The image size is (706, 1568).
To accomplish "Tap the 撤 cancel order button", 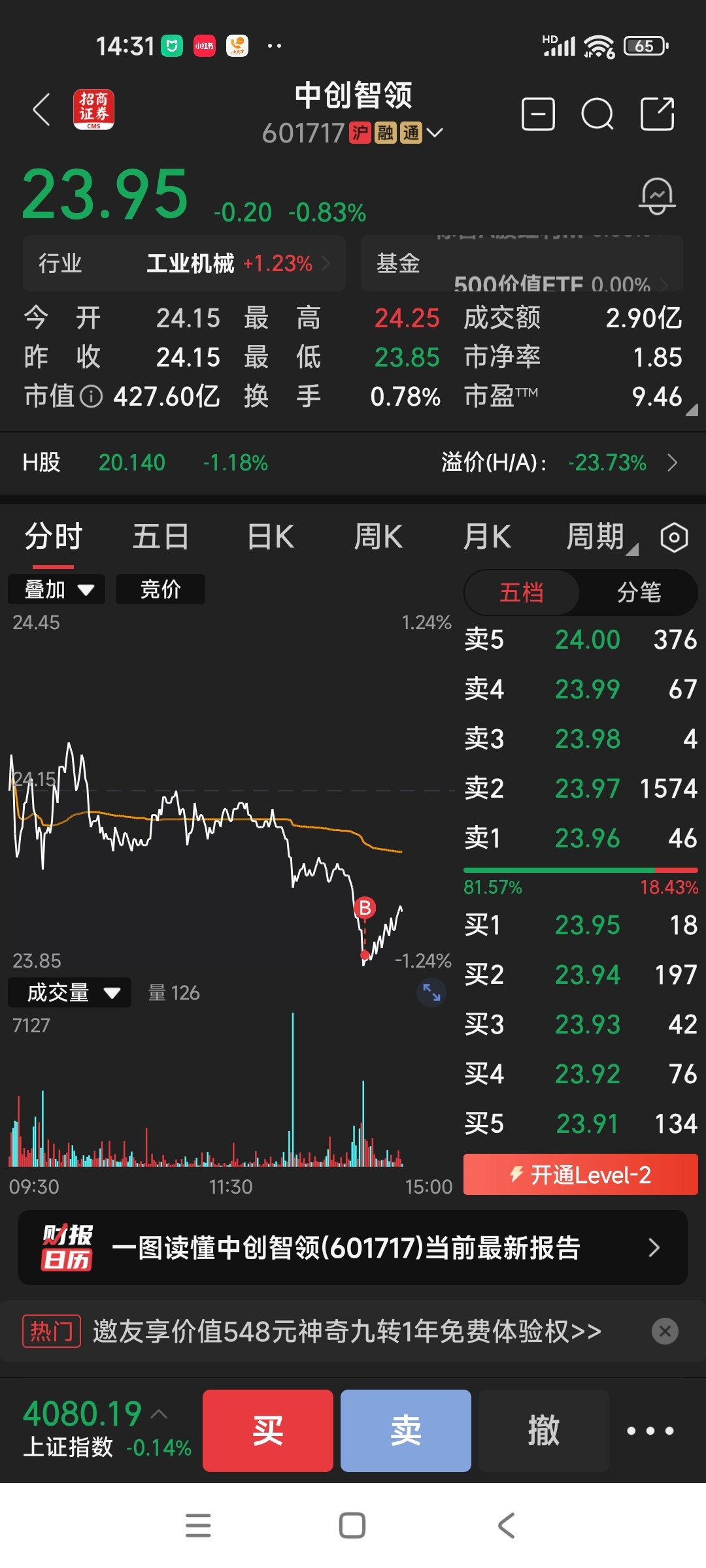I will [x=544, y=1431].
